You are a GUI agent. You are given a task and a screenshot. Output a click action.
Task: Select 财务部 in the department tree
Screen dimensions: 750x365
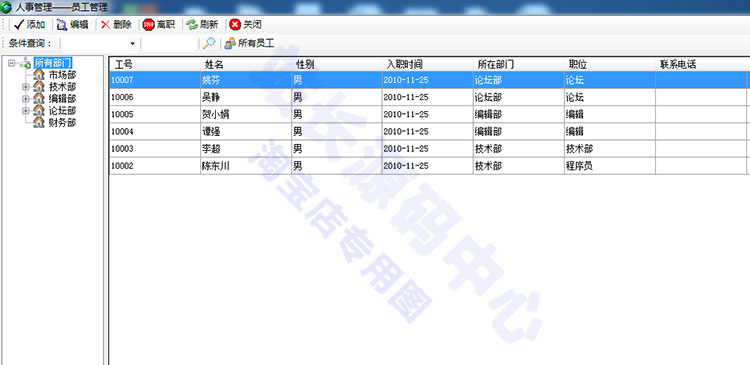[x=62, y=122]
